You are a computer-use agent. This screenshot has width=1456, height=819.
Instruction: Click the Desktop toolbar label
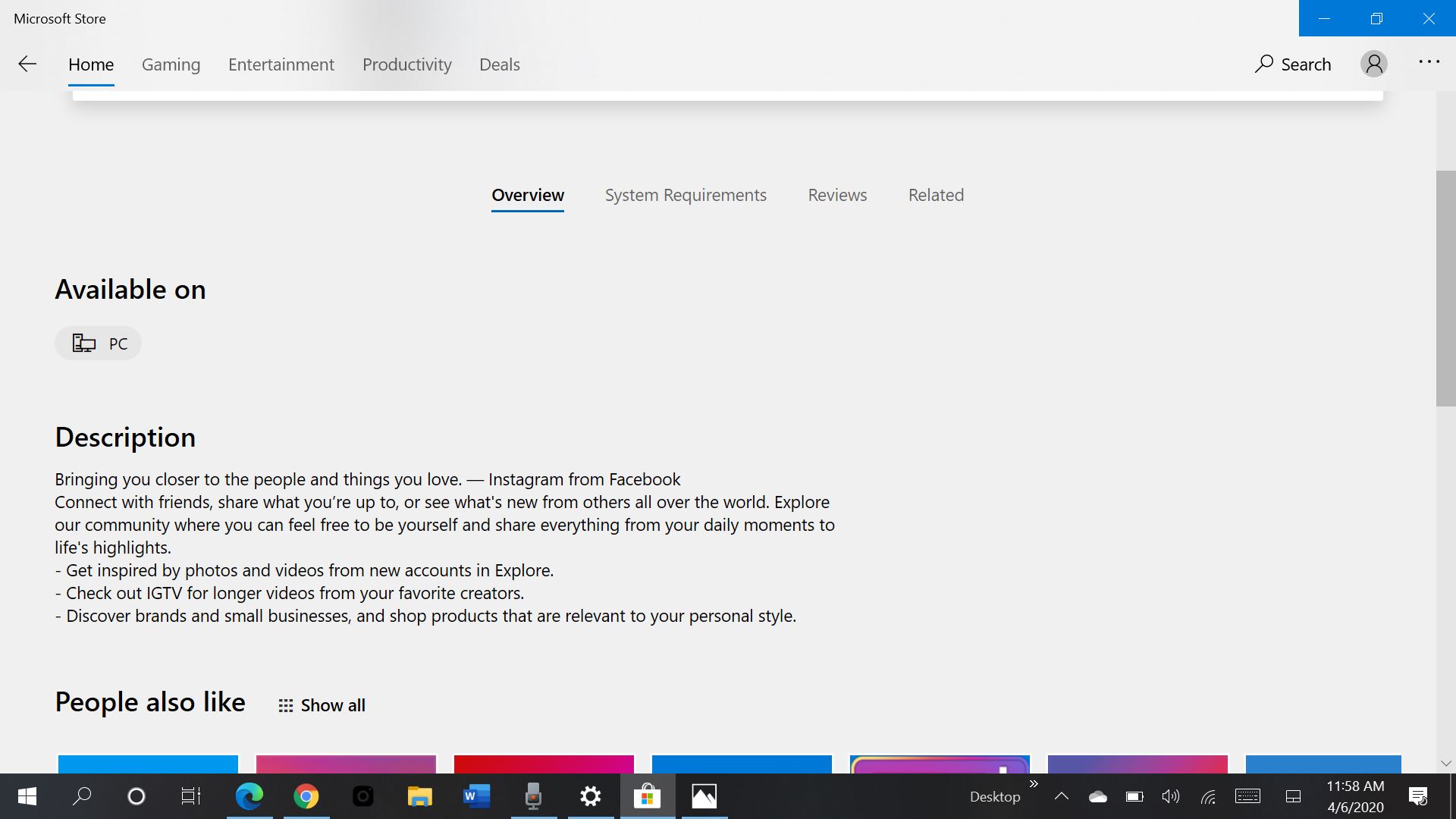pyautogui.click(x=995, y=797)
